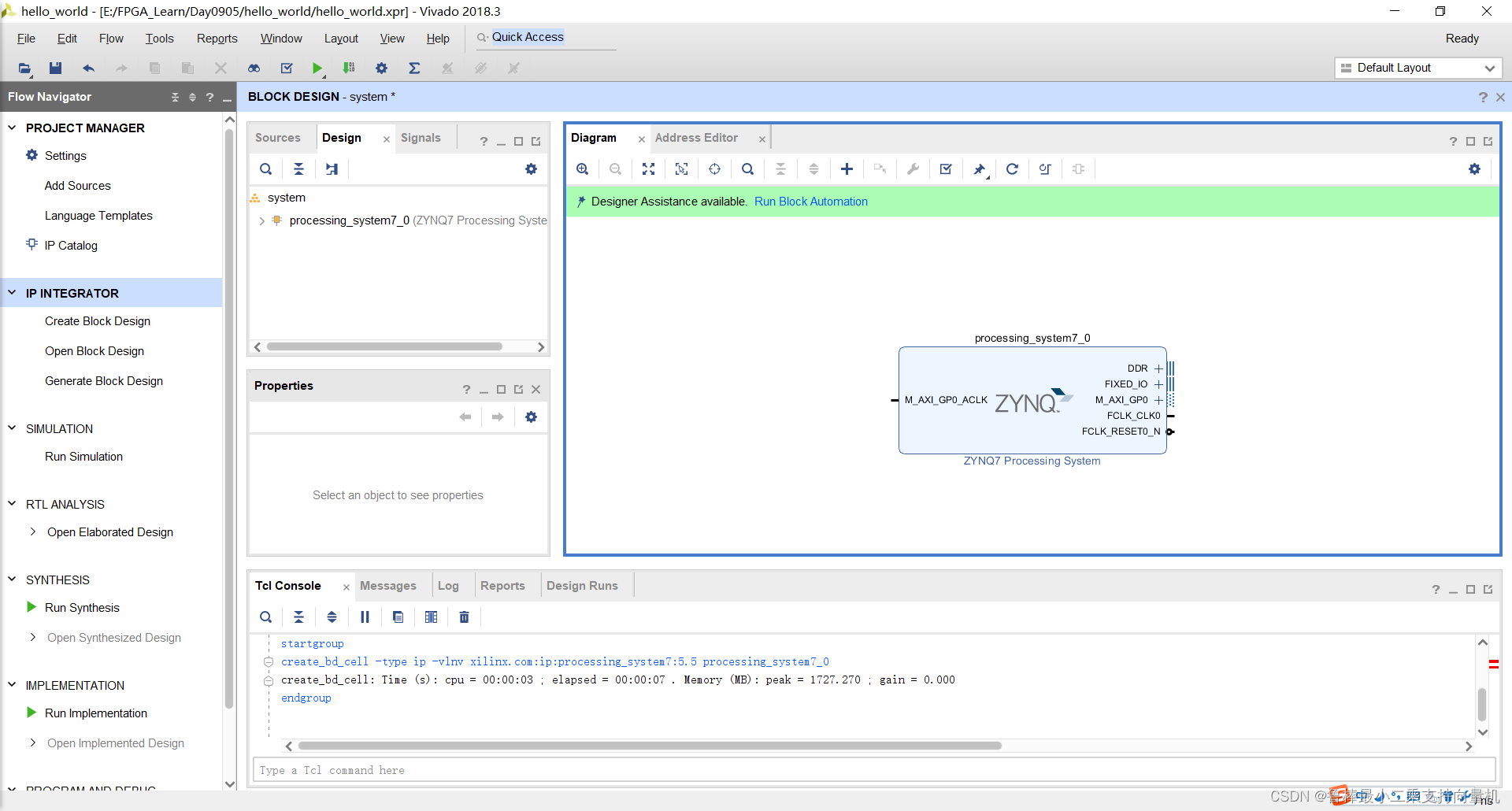This screenshot has height=811, width=1512.
Task: Select the ZYNQ processing_system7_0 block
Action: click(1032, 400)
